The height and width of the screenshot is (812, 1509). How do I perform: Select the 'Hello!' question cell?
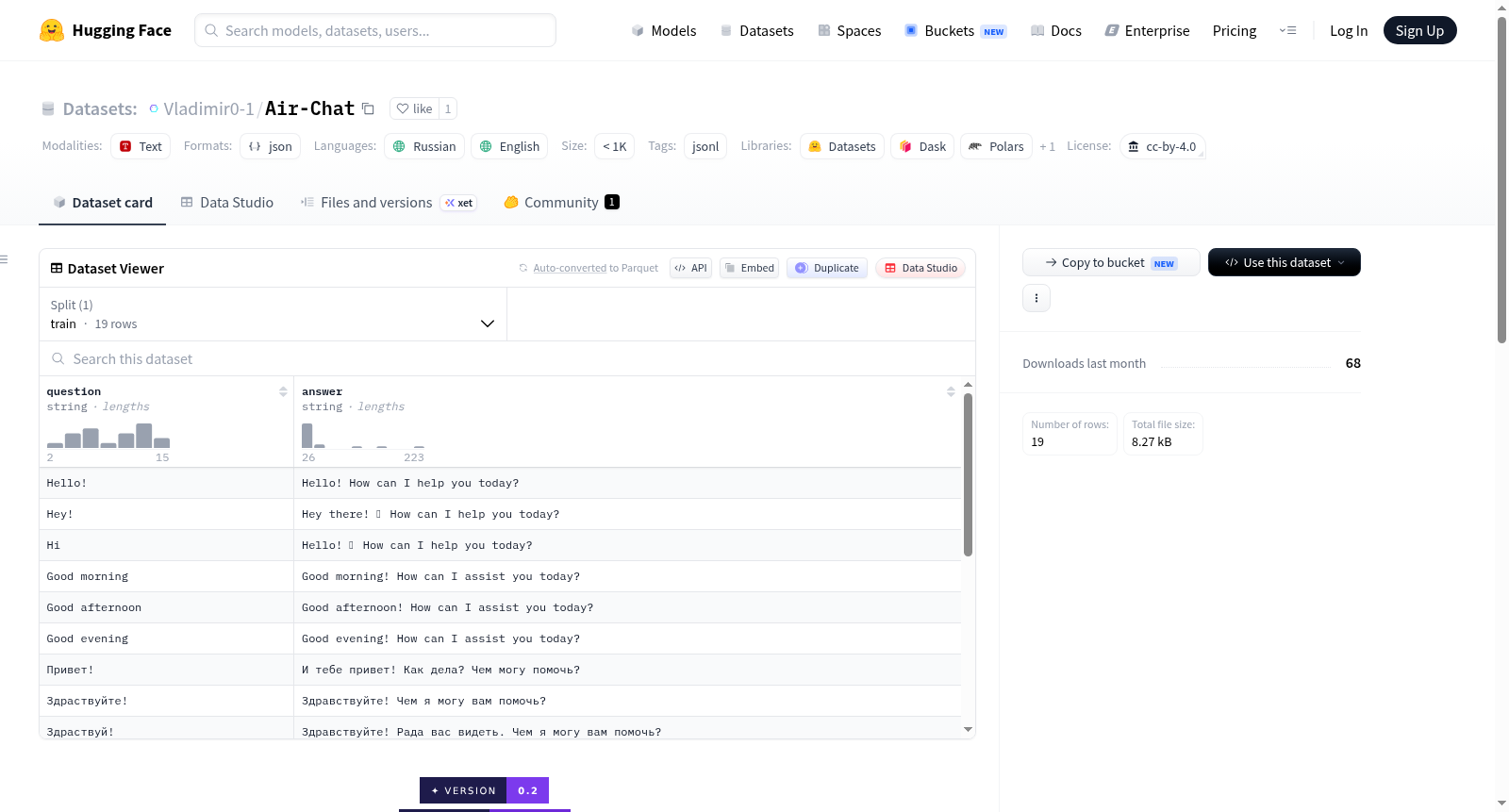pos(166,483)
